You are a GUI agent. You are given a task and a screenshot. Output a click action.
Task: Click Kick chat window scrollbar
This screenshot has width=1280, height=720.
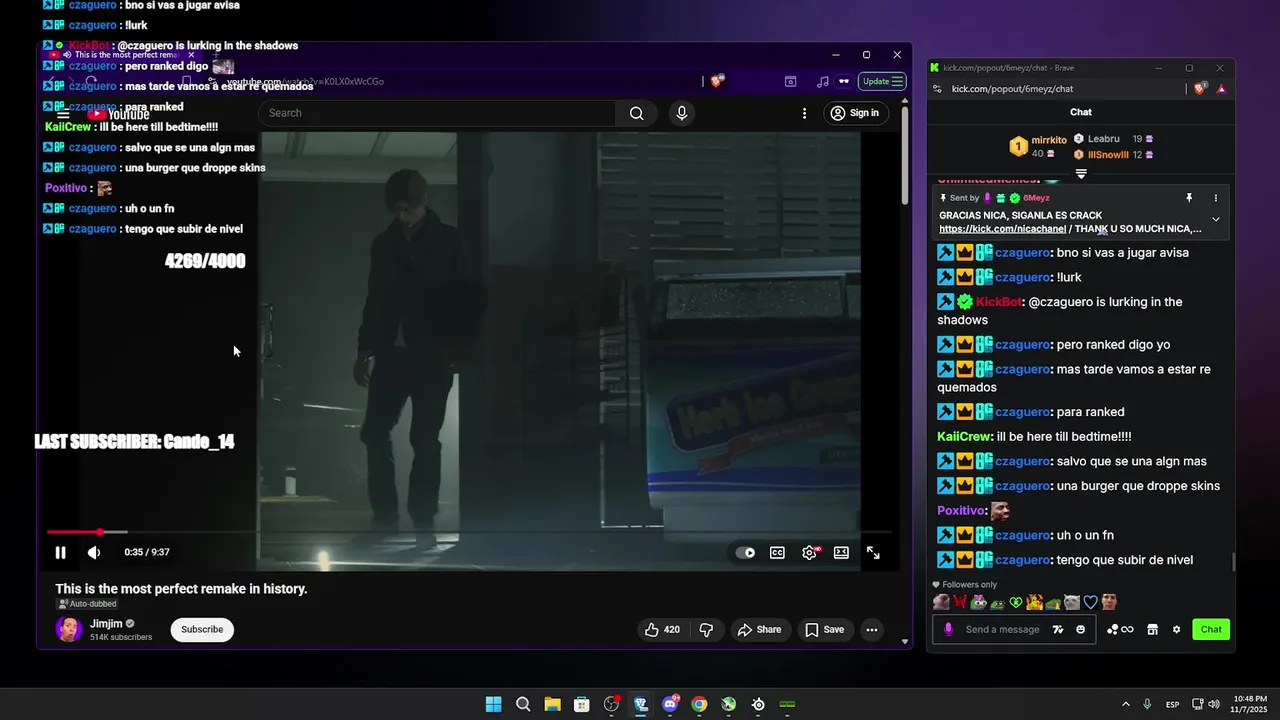pyautogui.click(x=1232, y=563)
